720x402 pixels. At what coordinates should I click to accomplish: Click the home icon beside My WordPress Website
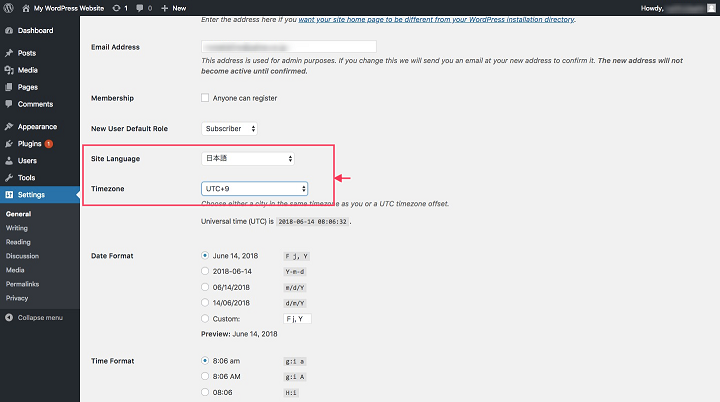point(26,8)
